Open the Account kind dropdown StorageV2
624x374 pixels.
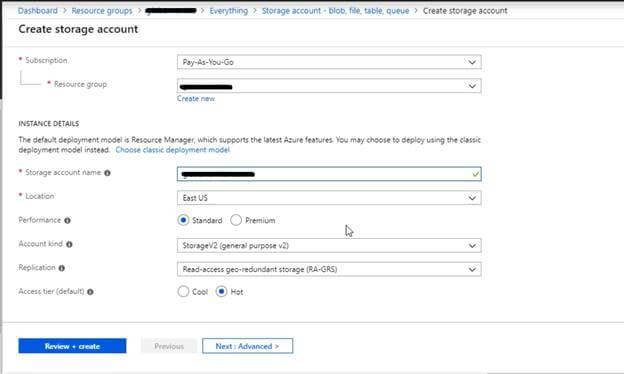coord(329,245)
